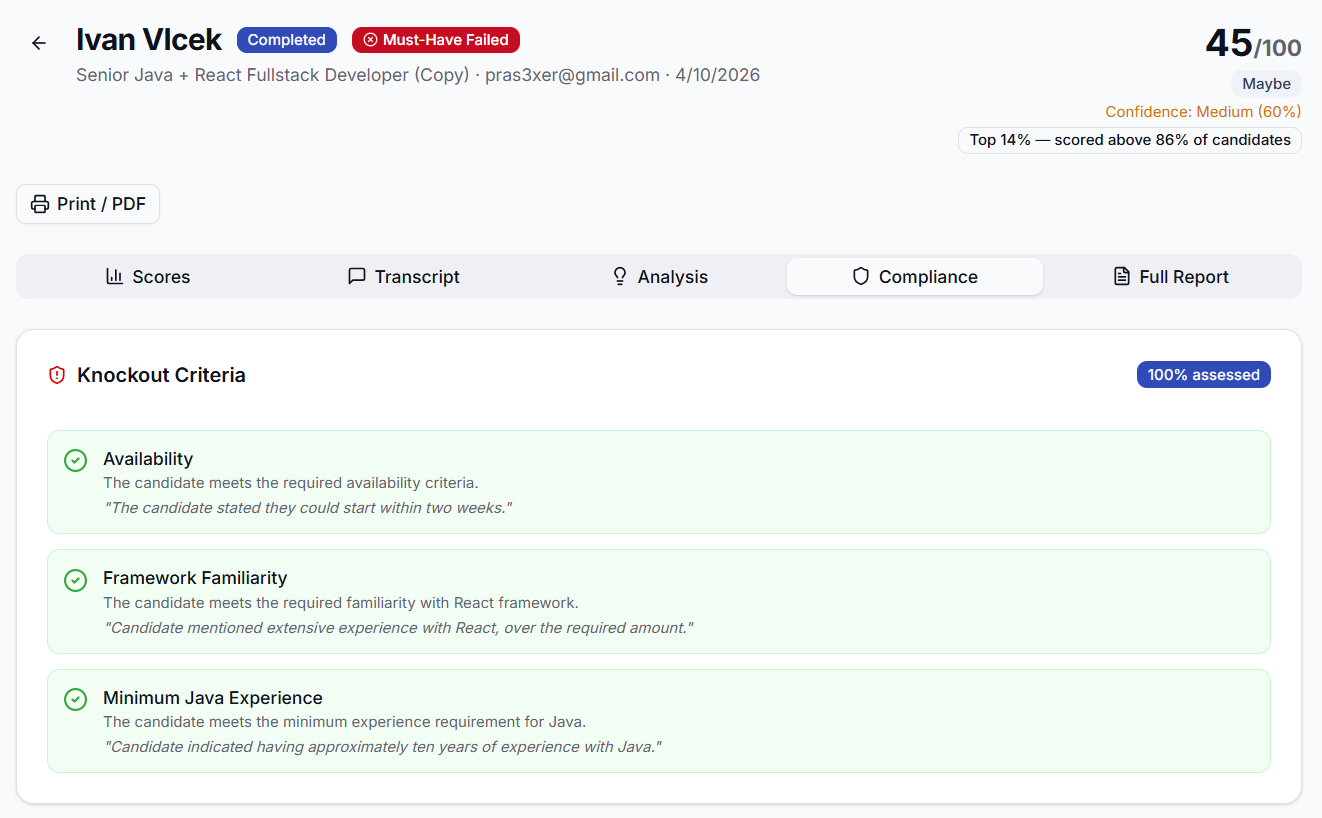The height and width of the screenshot is (818, 1322).
Task: Click the printer icon in Print / PDF button
Action: tap(39, 203)
